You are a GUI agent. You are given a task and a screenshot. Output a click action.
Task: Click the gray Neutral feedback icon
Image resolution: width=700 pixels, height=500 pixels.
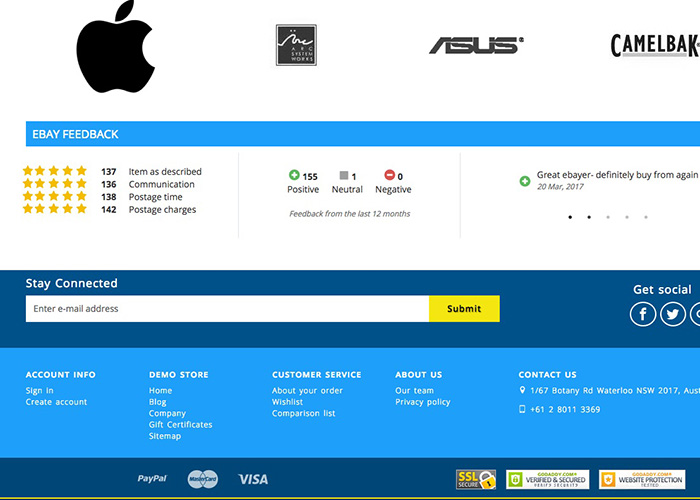pos(344,175)
